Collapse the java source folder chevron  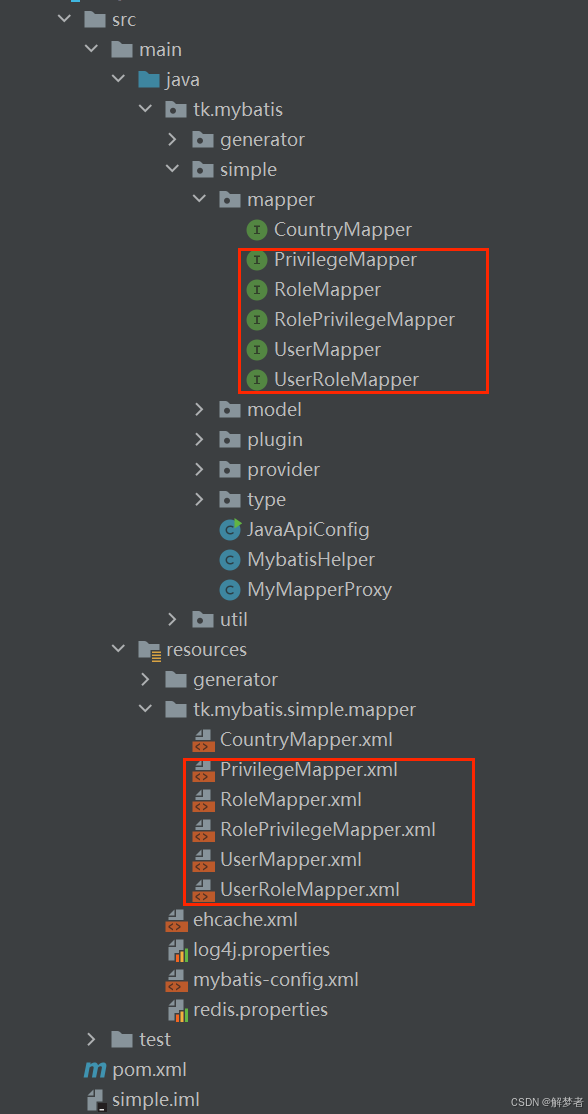tap(119, 79)
